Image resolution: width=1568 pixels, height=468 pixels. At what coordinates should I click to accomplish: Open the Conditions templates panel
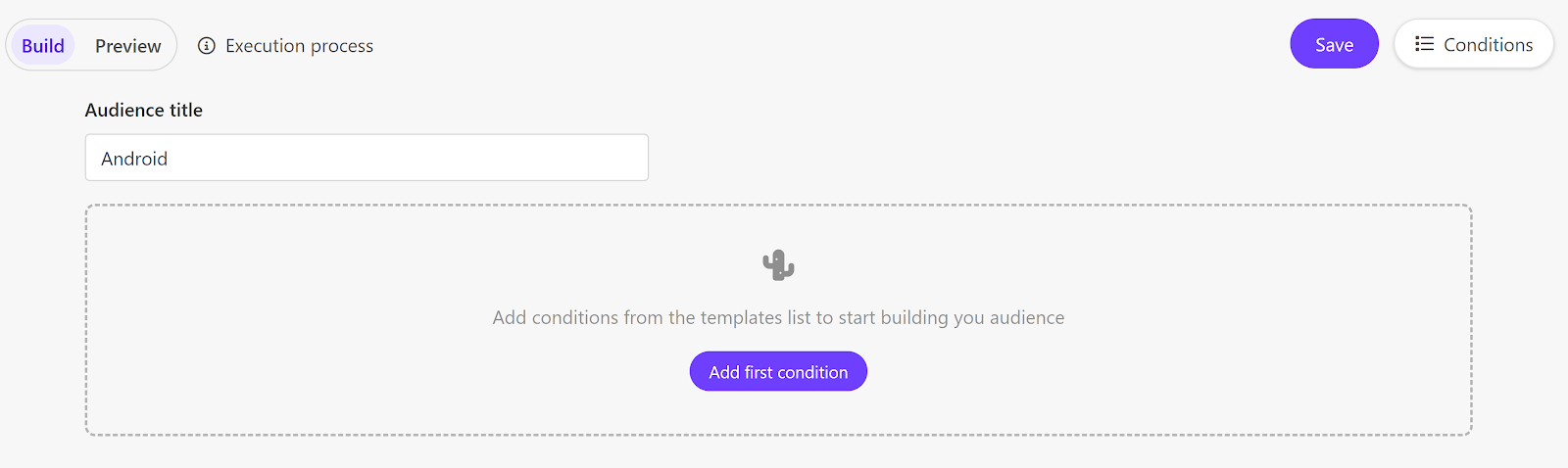click(1474, 44)
